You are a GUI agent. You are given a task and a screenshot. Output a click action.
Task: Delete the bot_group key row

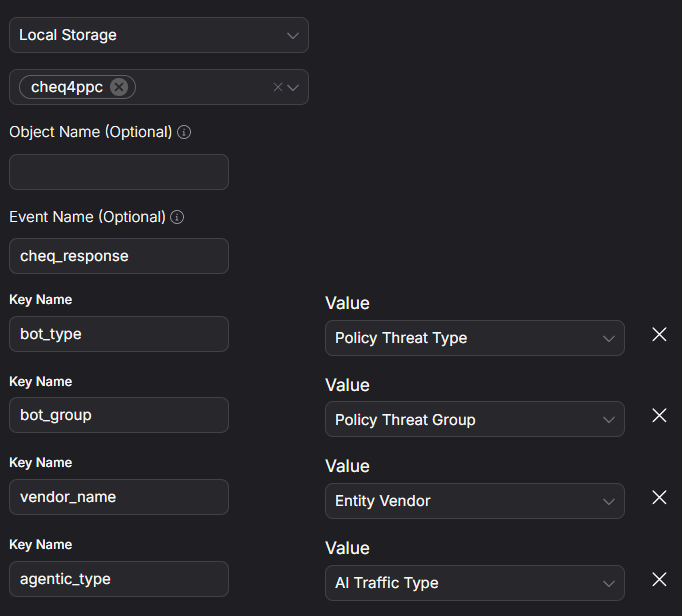pyautogui.click(x=659, y=415)
